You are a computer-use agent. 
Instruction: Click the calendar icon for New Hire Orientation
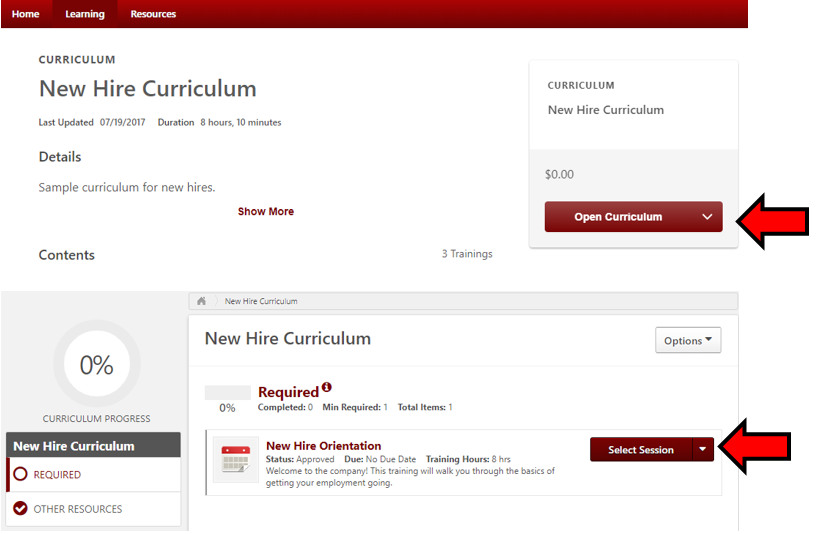pyautogui.click(x=236, y=460)
